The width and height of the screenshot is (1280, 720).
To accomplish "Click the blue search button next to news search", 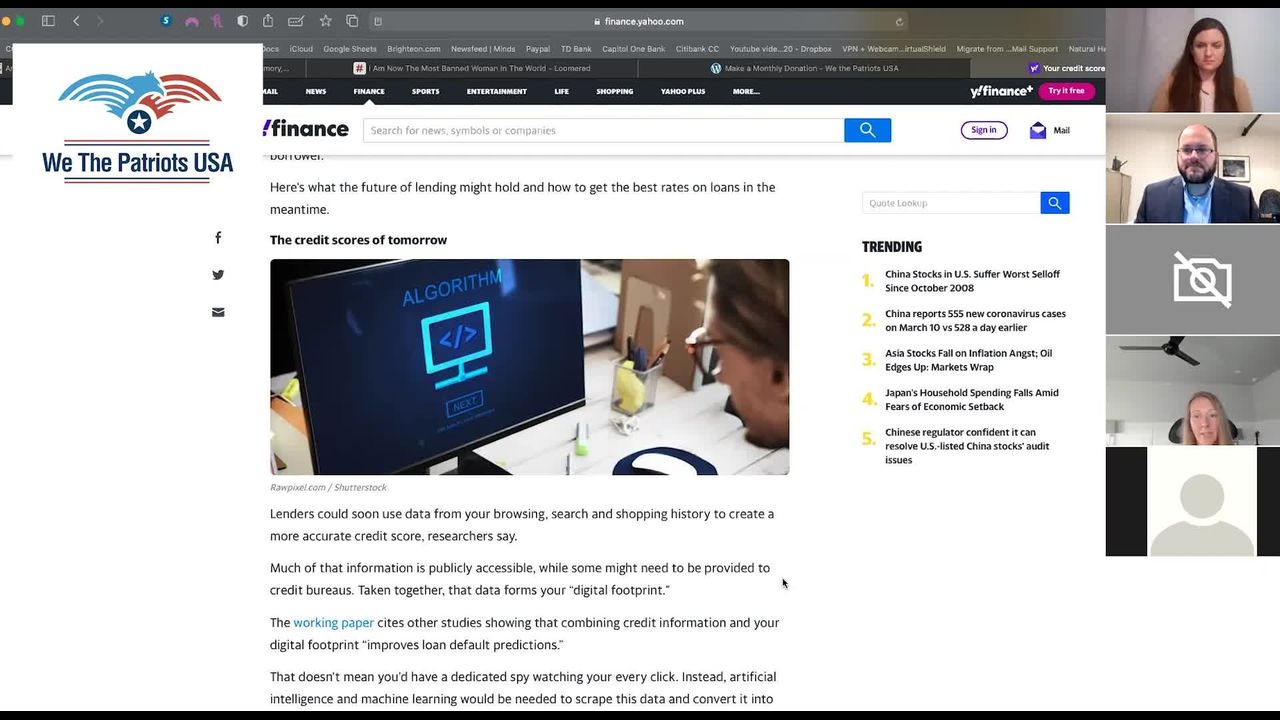I will coord(867,130).
